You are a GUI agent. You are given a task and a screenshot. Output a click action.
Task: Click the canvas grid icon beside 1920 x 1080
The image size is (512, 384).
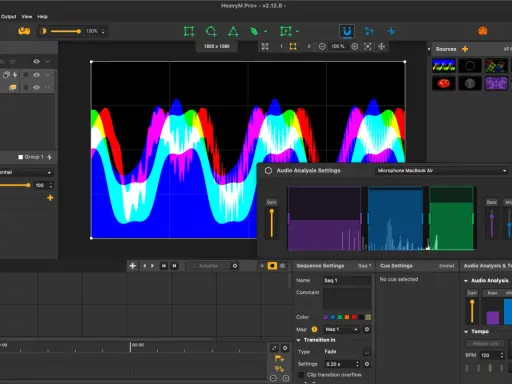pos(265,46)
